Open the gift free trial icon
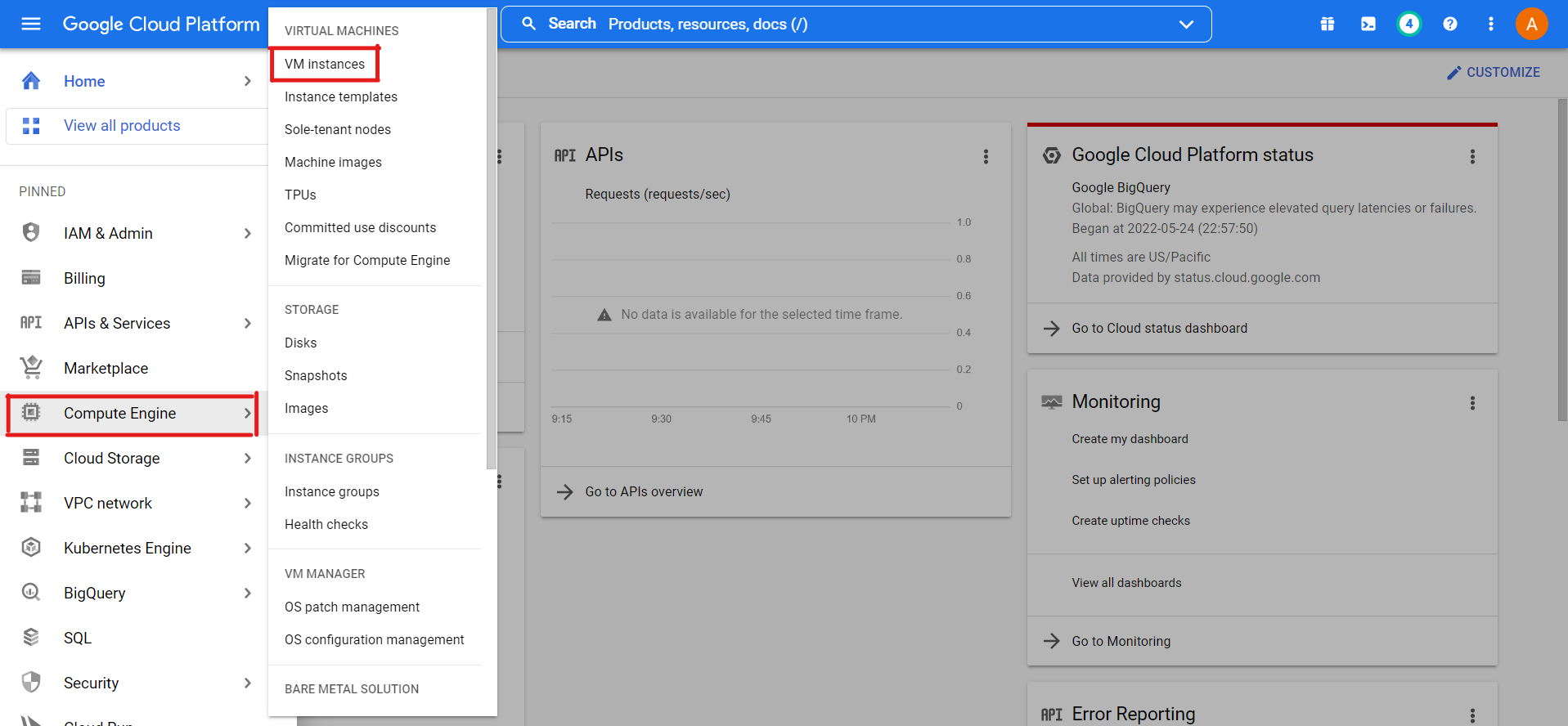This screenshot has width=1568, height=726. click(x=1328, y=24)
